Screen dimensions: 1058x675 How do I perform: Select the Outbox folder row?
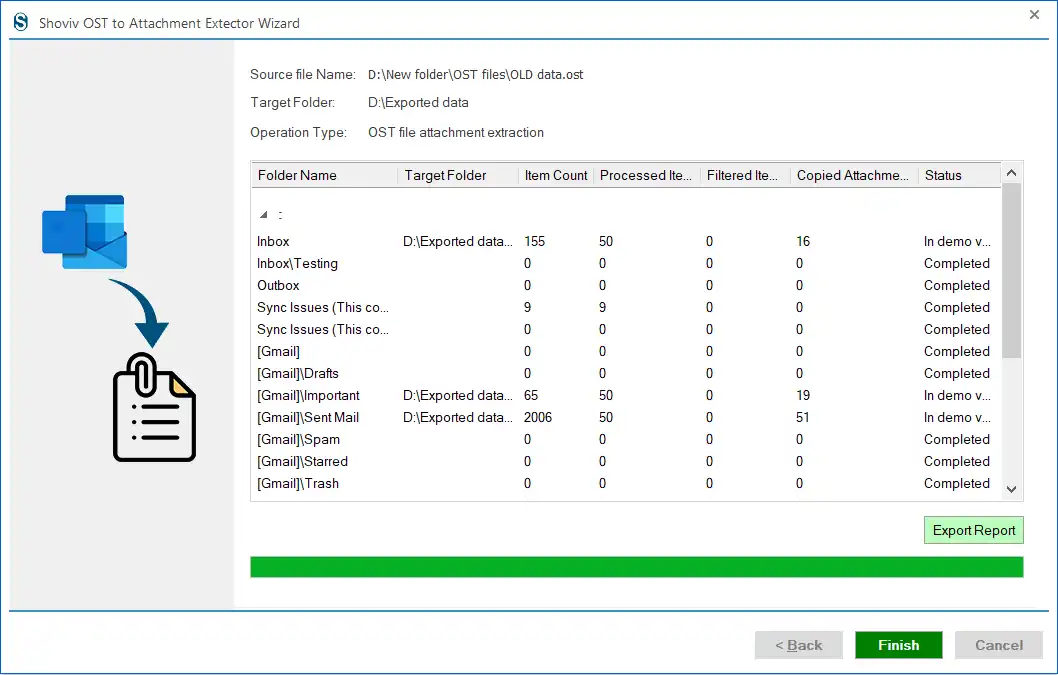coord(625,285)
